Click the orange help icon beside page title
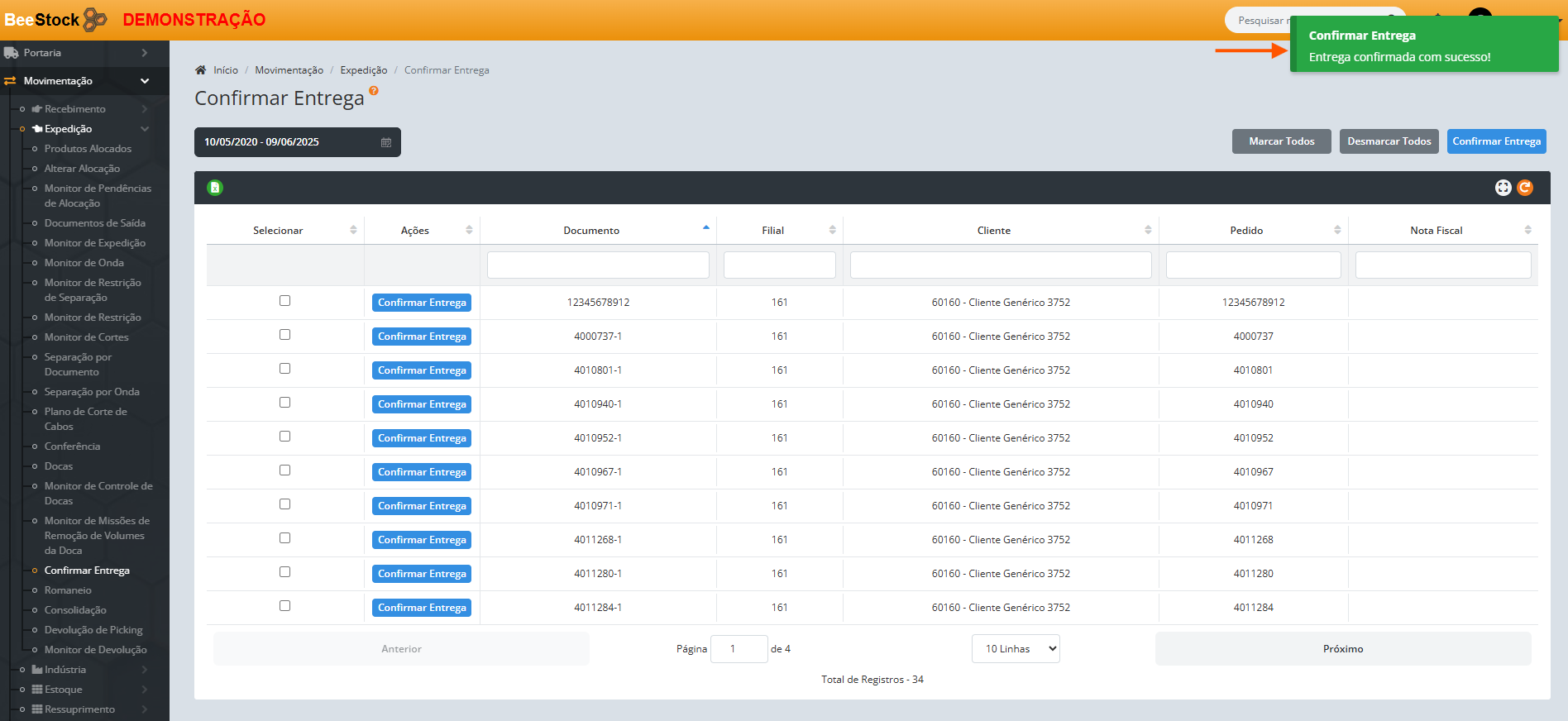This screenshot has width=1568, height=721. tap(374, 91)
